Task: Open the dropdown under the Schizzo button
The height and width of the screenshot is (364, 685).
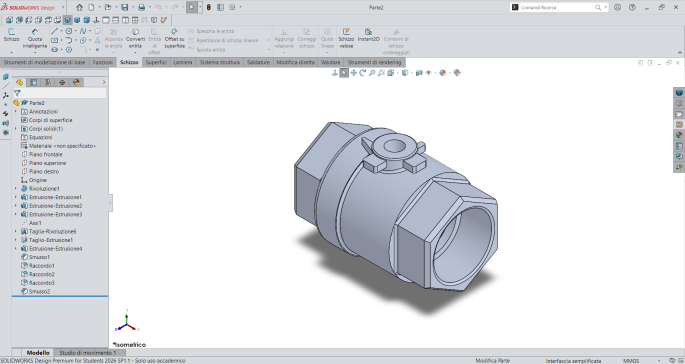Action: pos(11,52)
